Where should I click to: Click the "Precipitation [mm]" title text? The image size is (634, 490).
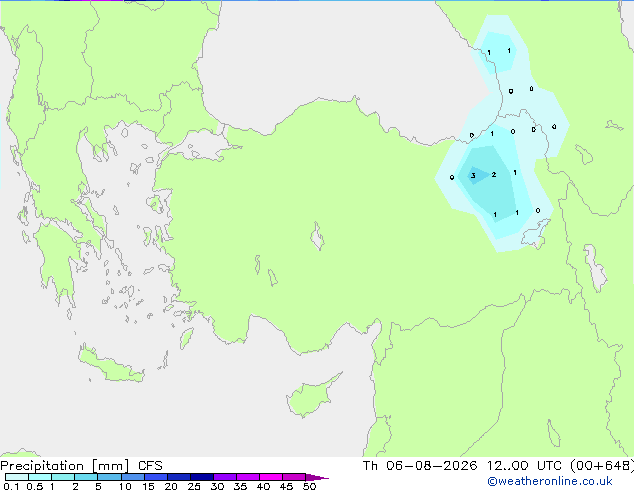[x=65, y=466]
